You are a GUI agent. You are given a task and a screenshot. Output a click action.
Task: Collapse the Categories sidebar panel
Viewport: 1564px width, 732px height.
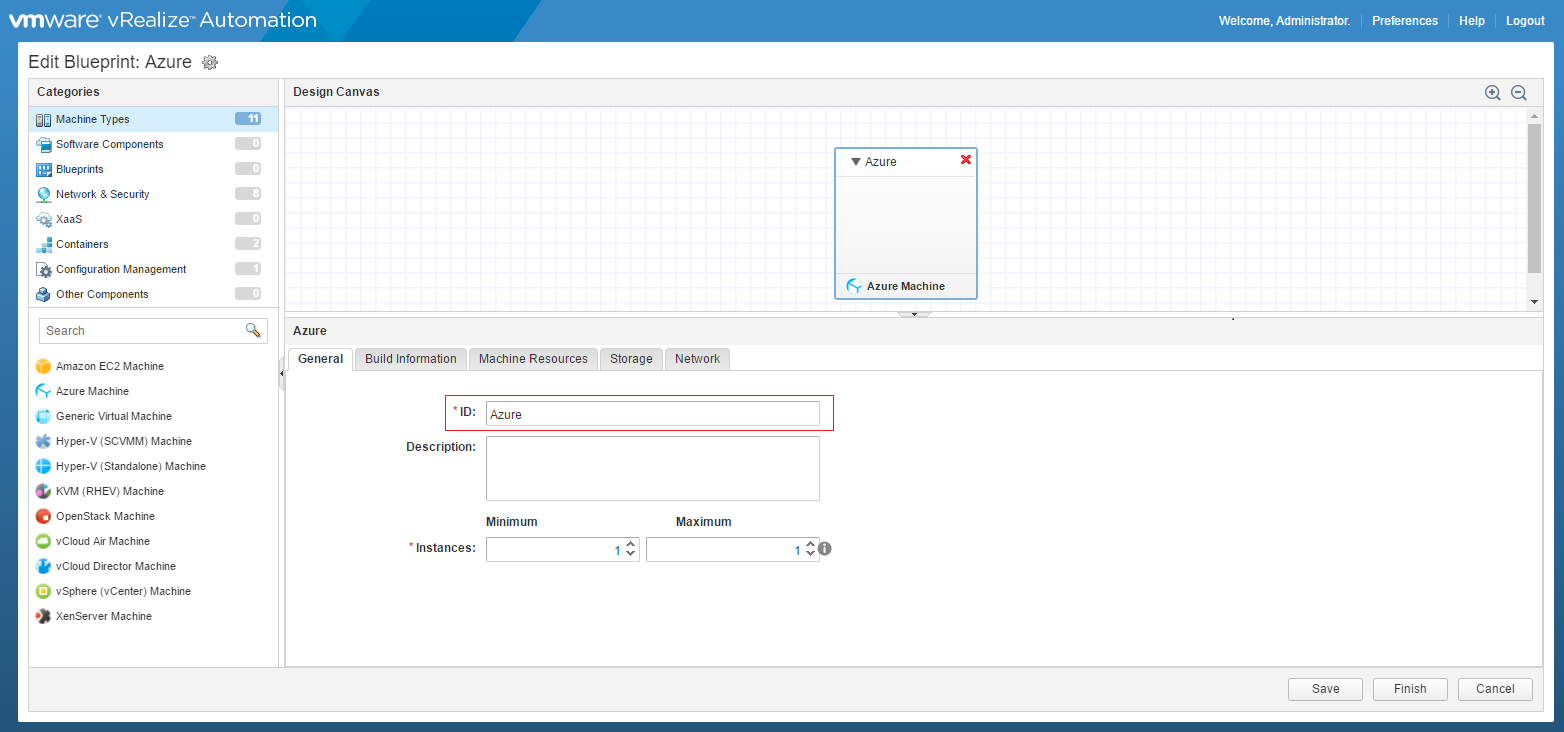coord(281,375)
